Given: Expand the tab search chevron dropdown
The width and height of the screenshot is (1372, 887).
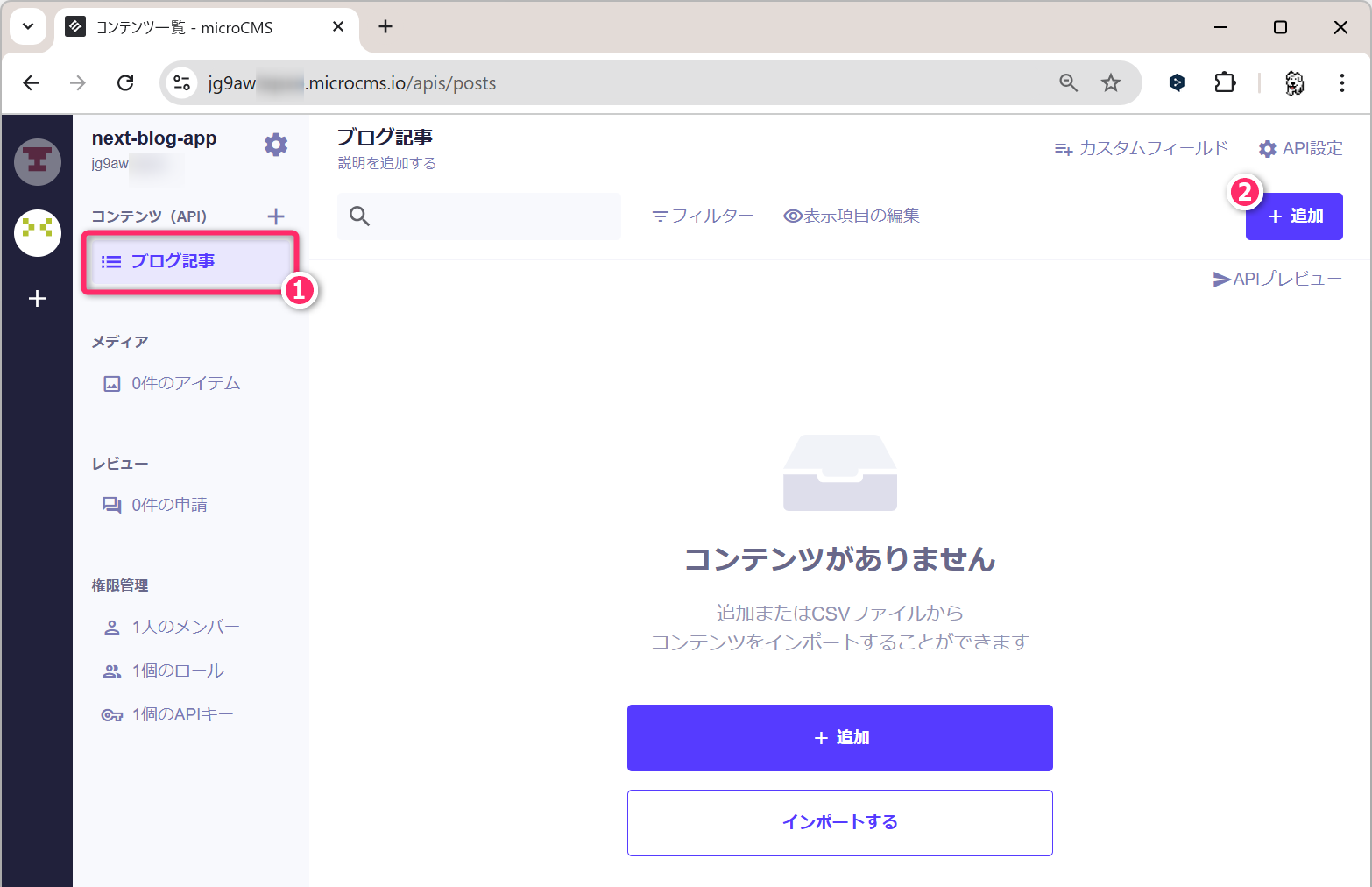Looking at the screenshot, I should click(28, 26).
